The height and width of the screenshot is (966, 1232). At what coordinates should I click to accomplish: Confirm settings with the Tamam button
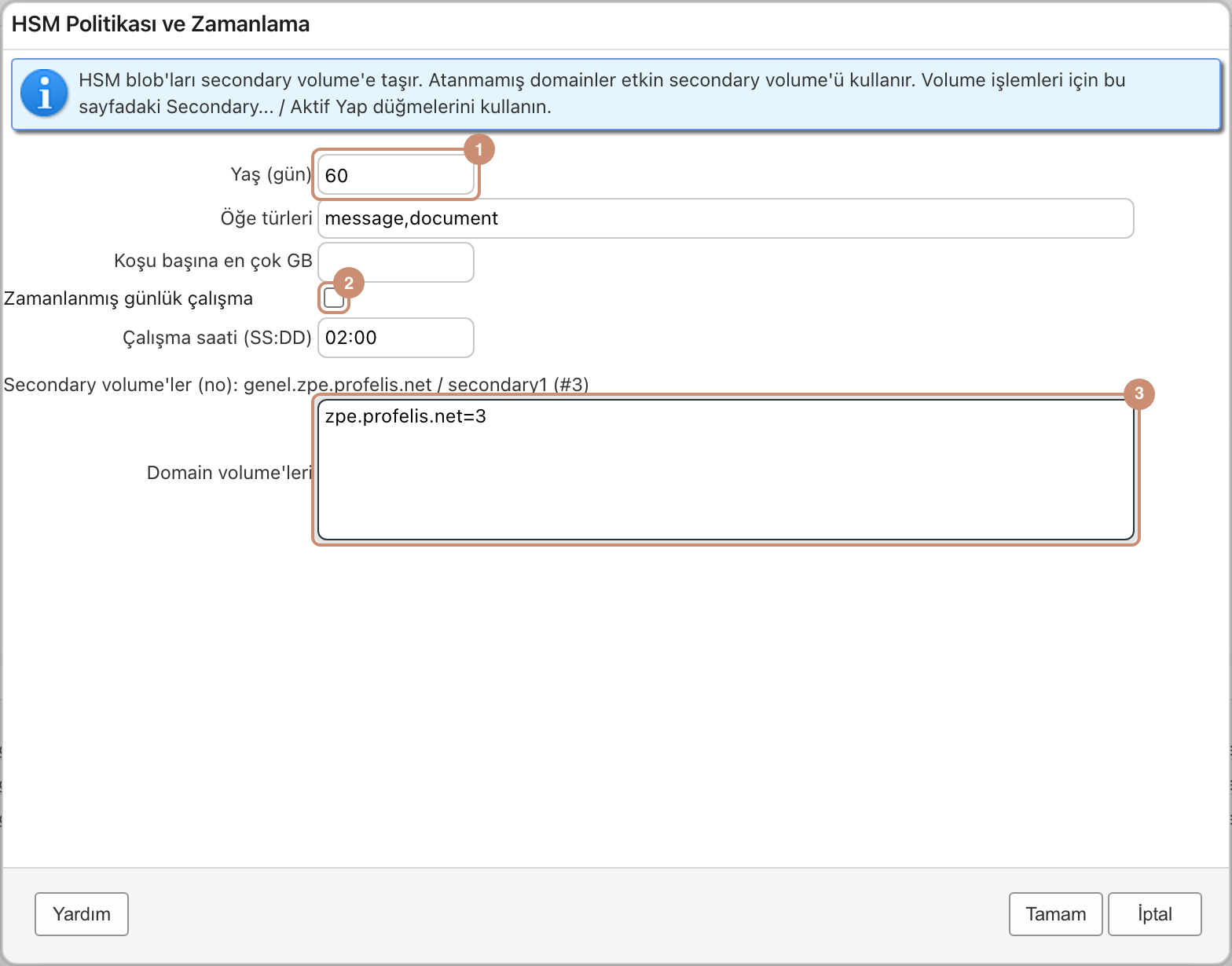(1056, 914)
